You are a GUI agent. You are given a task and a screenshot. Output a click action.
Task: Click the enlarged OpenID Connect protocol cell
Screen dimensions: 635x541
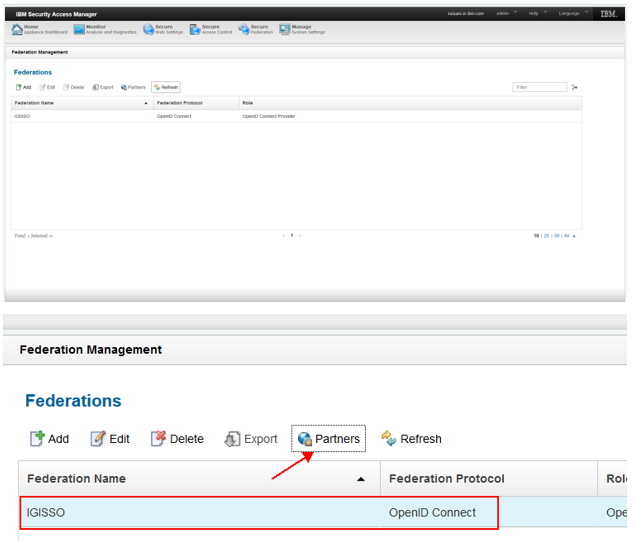[x=432, y=513]
